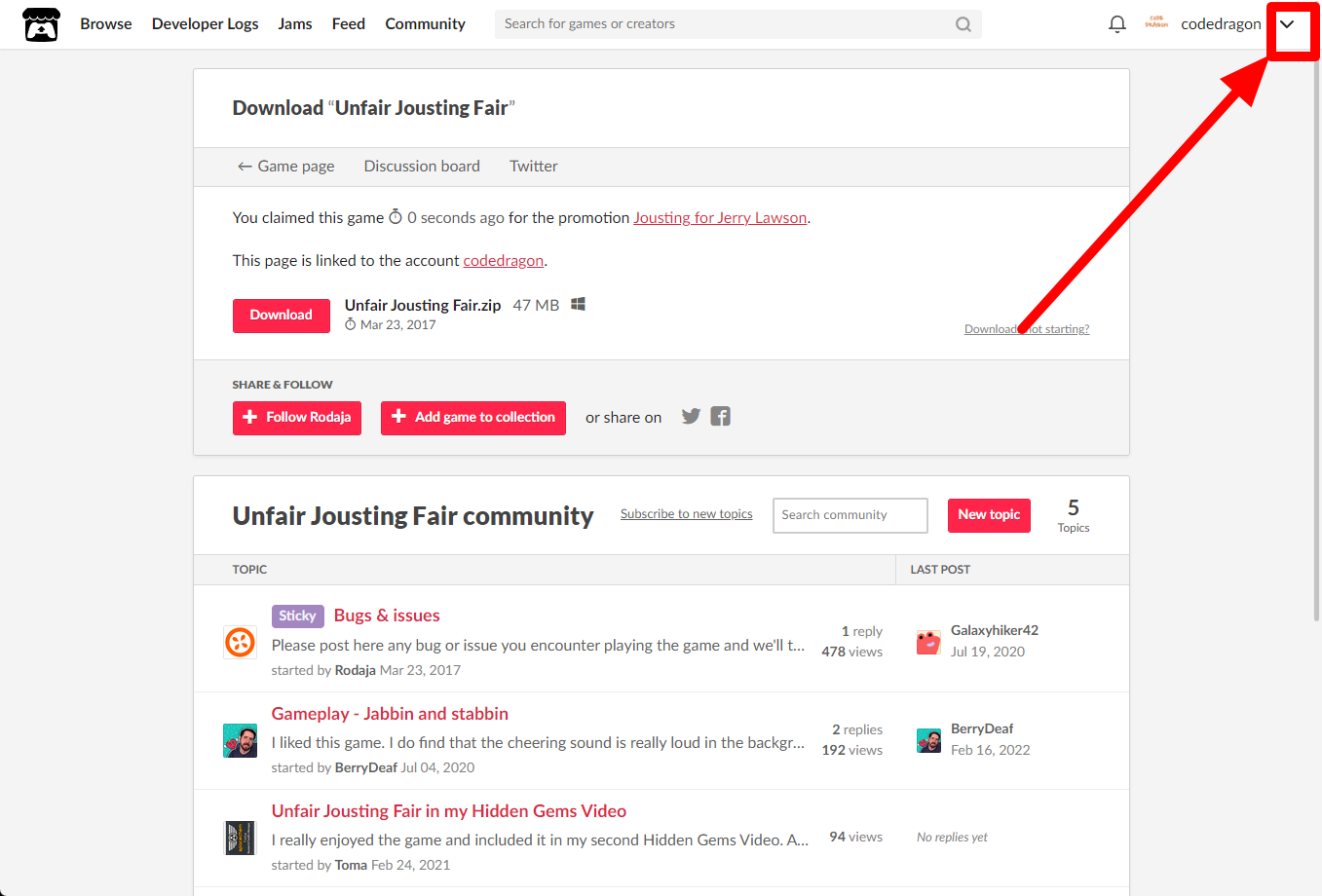Click the '47 MB' file size

(536, 306)
